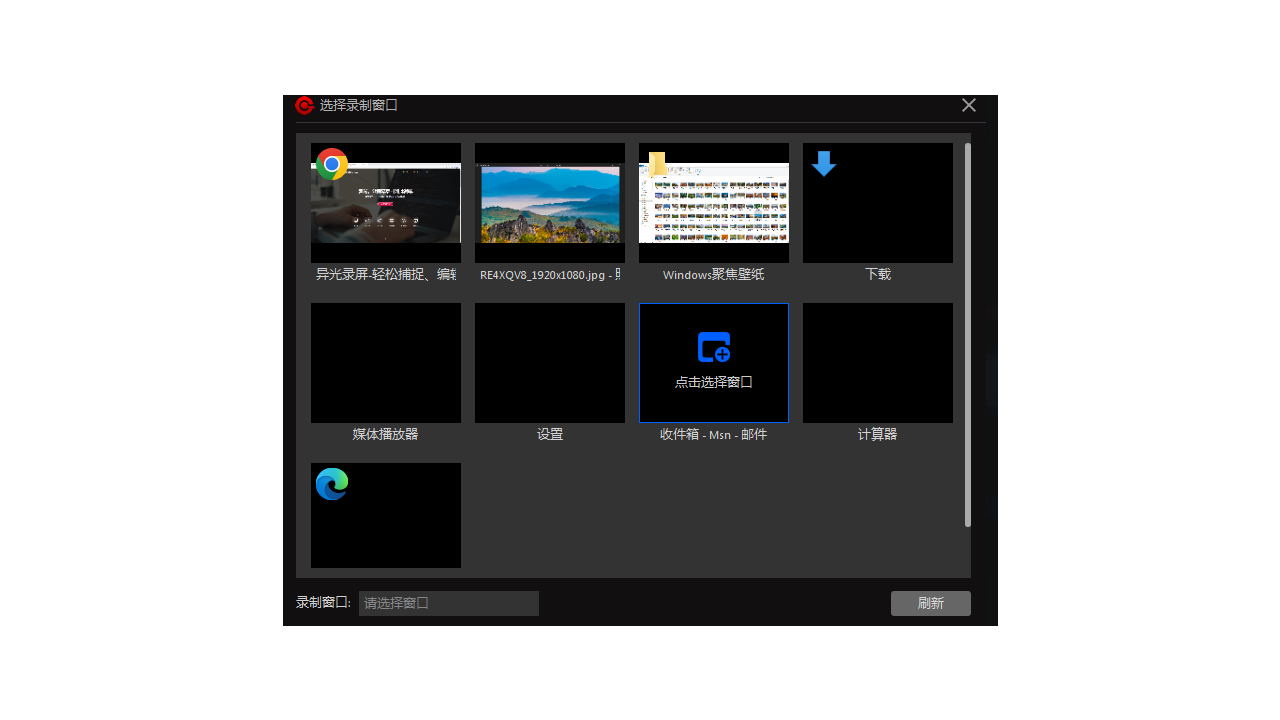Click the add-window icon labeled 点击选择窗口
Image resolution: width=1280 pixels, height=720 pixels.
[713, 346]
